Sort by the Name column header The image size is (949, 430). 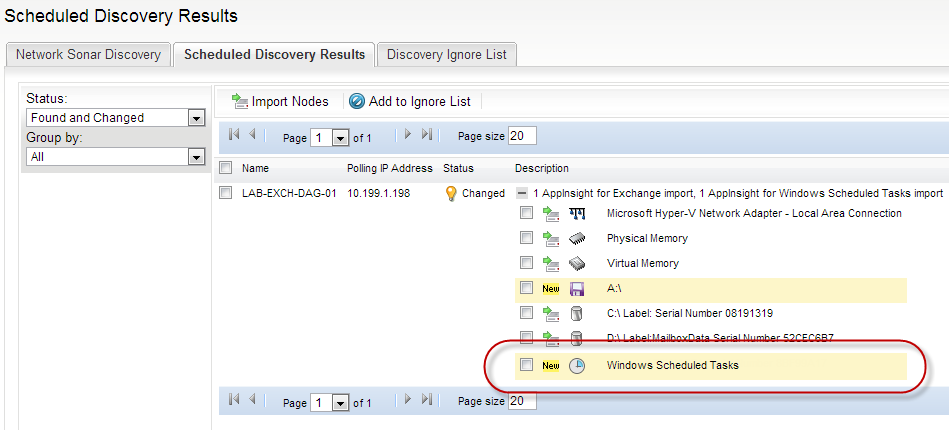click(x=255, y=168)
